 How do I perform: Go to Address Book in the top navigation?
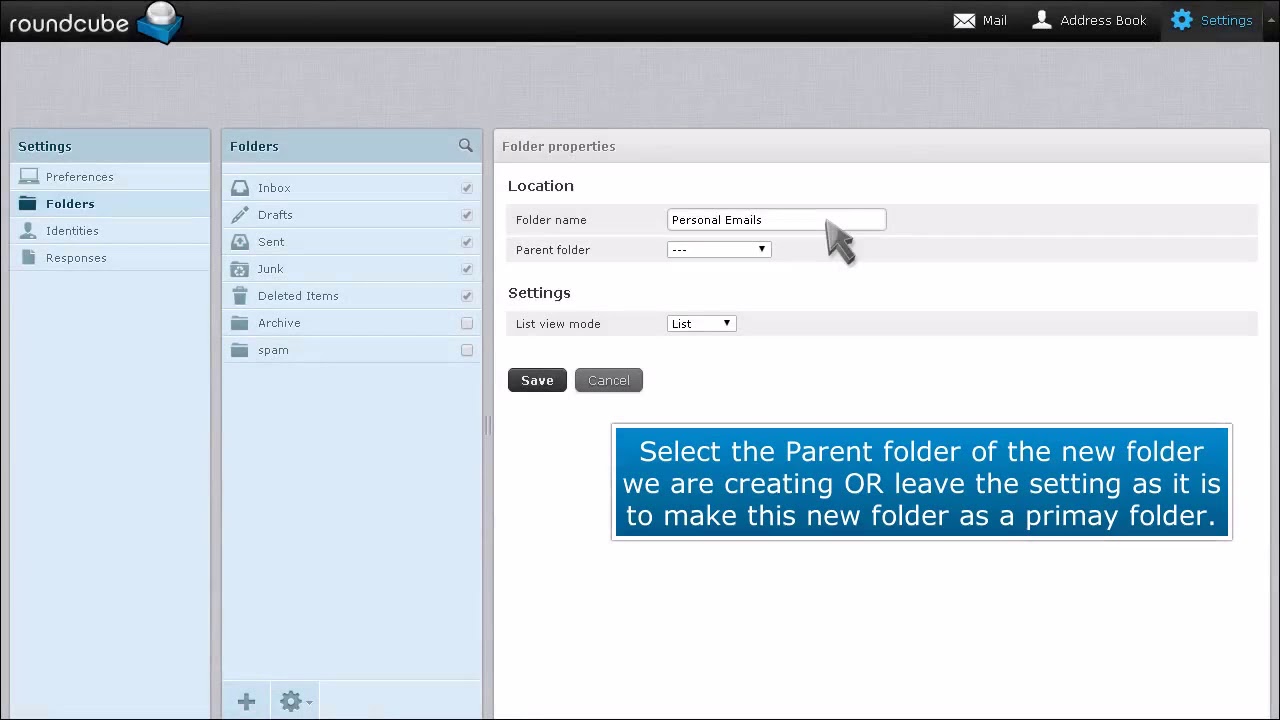tap(1089, 20)
